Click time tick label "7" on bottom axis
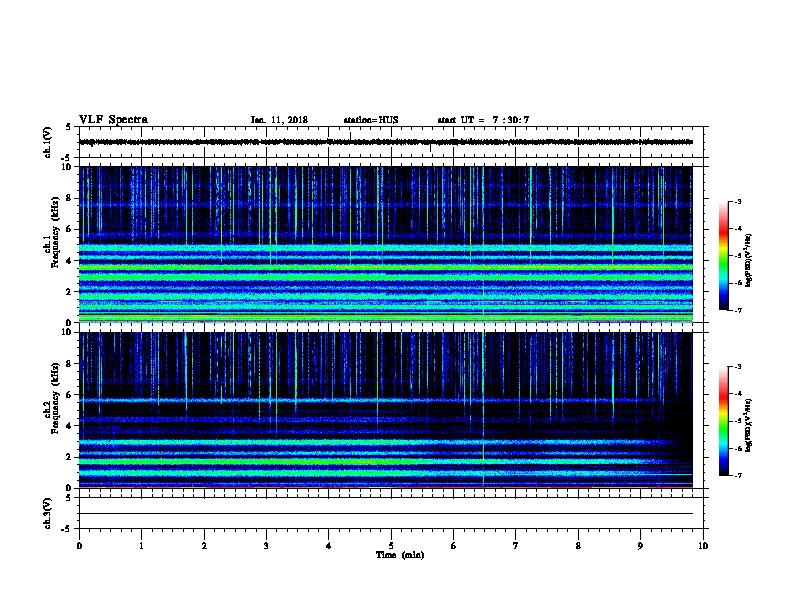The height and width of the screenshot is (612, 792). coord(516,546)
